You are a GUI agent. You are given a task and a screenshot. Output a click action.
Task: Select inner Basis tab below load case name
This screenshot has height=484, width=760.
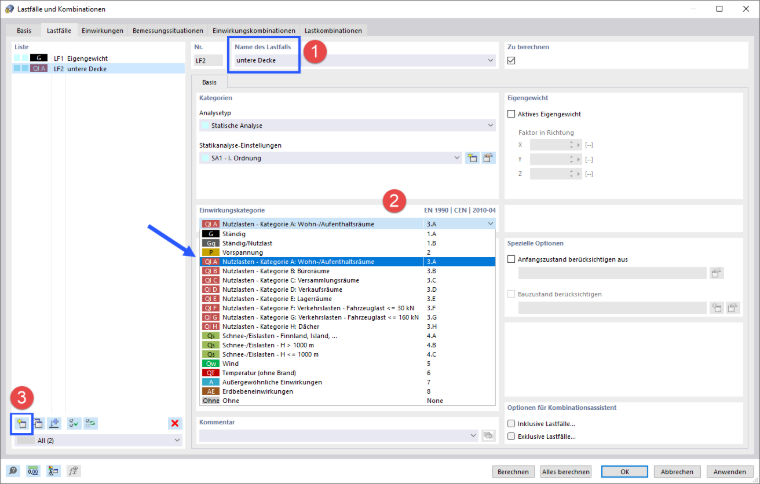209,82
